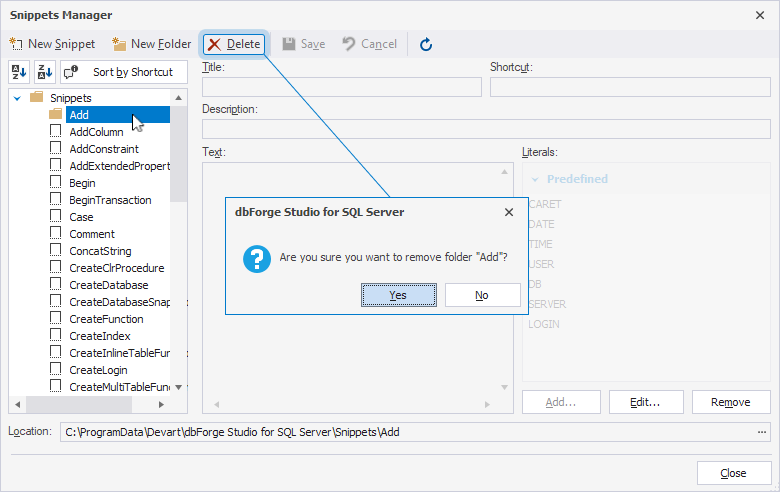The height and width of the screenshot is (492, 780).
Task: Toggle Sort by Shortcut
Action: click(124, 72)
